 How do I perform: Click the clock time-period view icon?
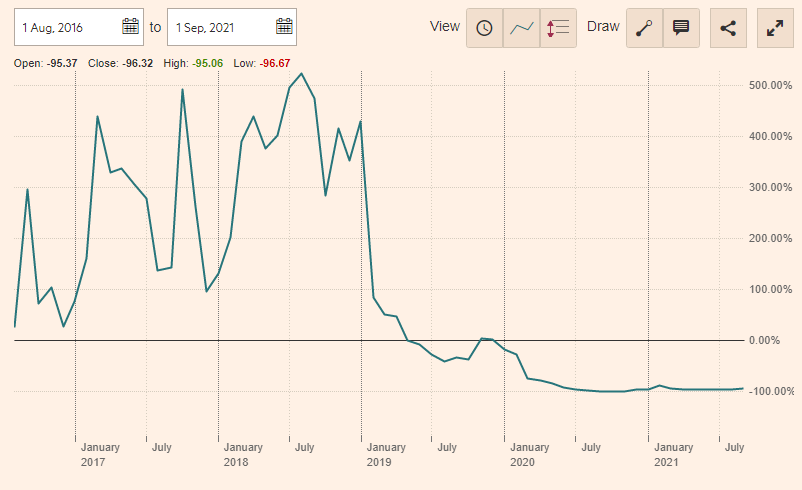485,28
